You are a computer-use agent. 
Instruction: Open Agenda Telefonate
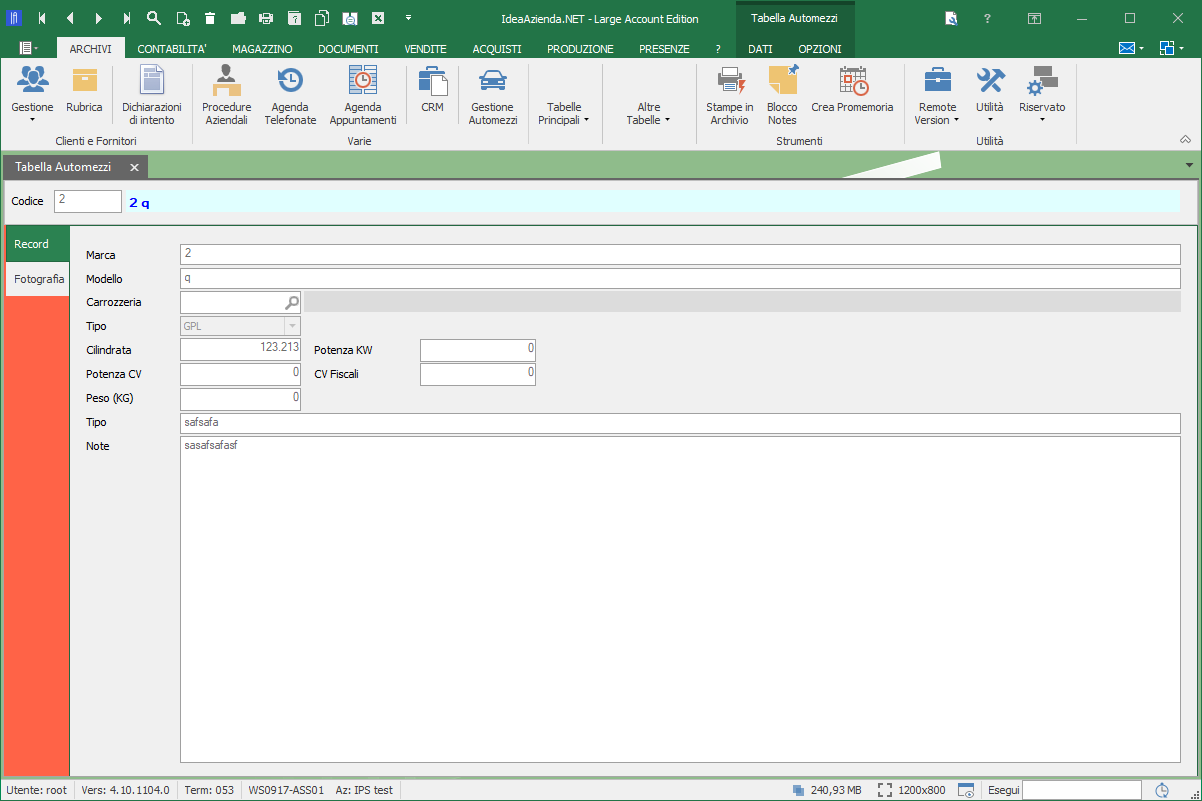point(290,96)
